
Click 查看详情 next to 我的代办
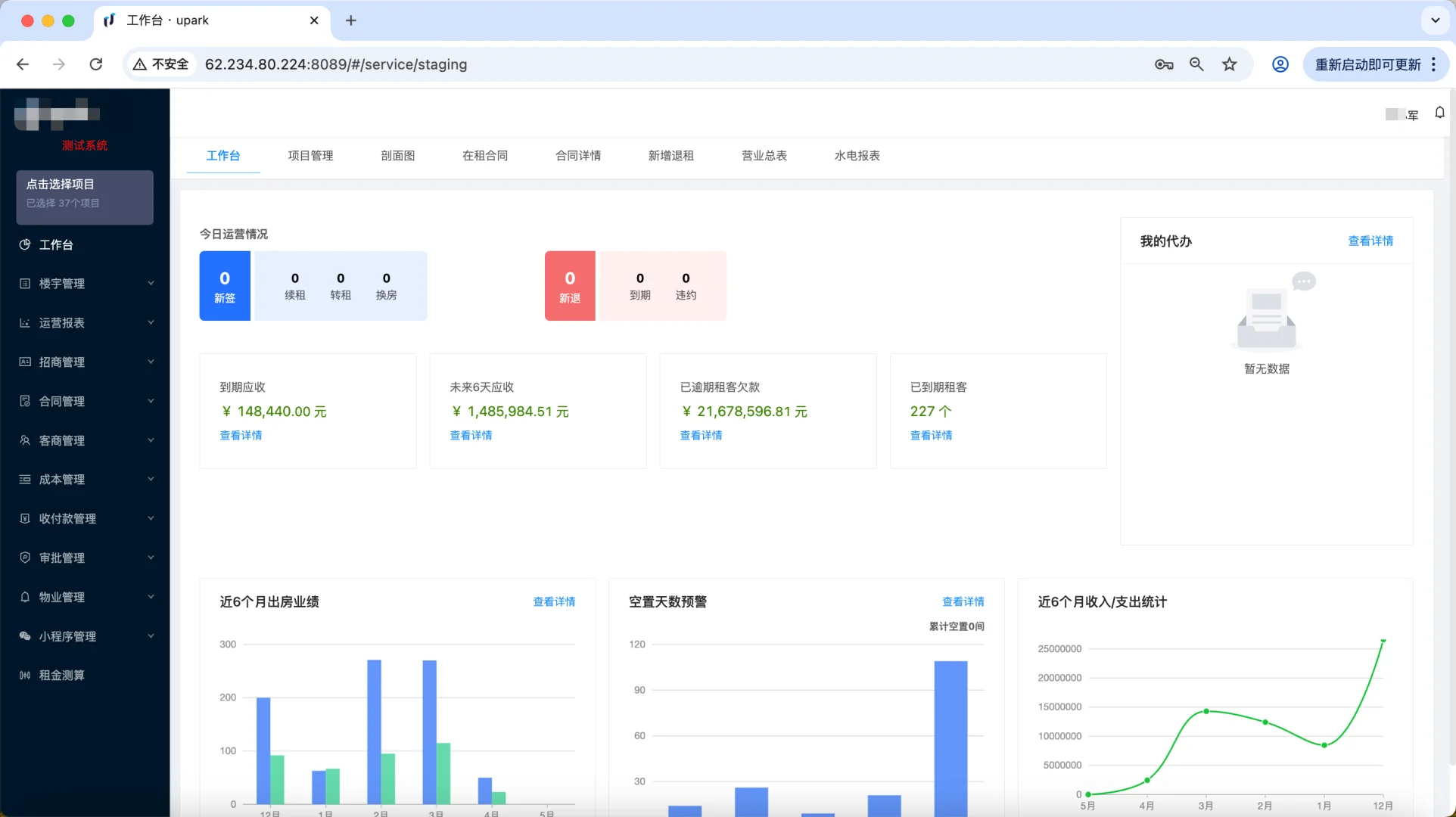pyautogui.click(x=1370, y=241)
